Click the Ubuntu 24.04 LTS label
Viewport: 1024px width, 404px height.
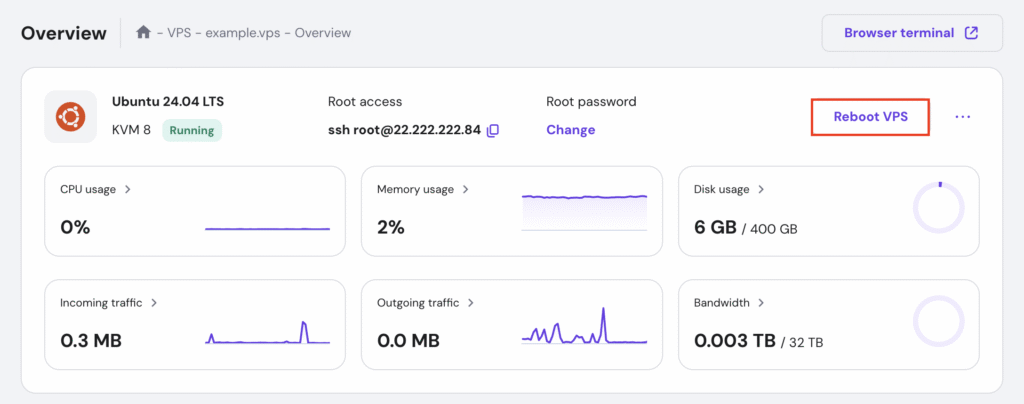point(168,101)
